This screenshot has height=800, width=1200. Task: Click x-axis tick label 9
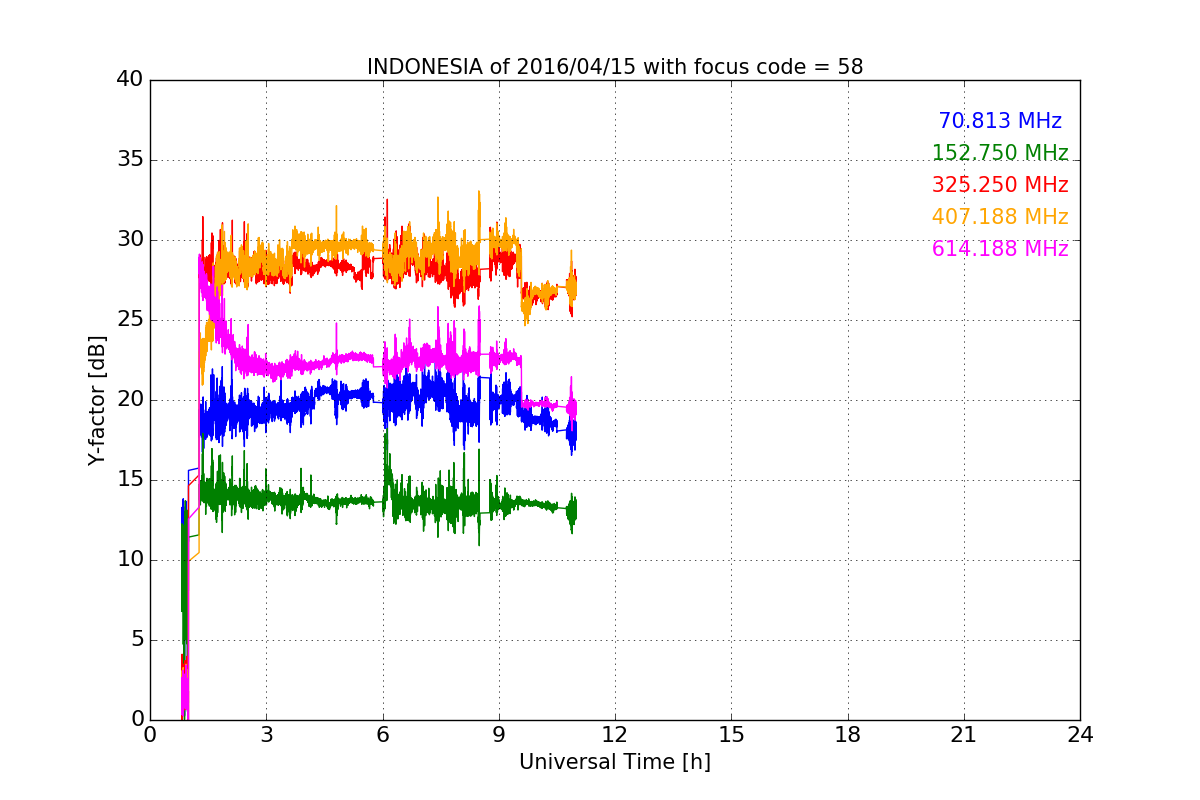coord(499,735)
